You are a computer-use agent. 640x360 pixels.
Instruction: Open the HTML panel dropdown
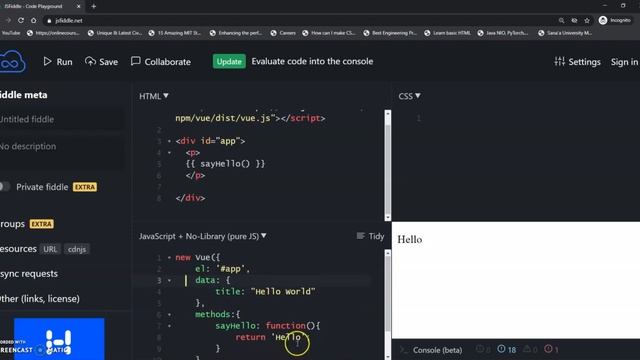(x=154, y=96)
